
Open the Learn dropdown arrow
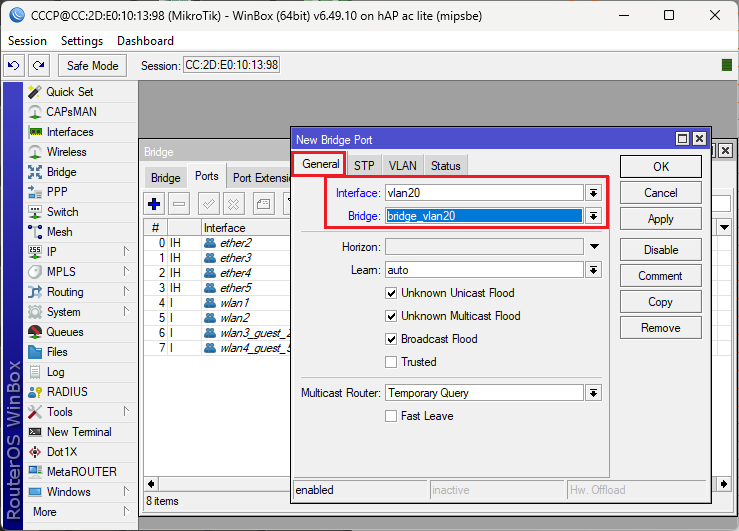[x=593, y=270]
